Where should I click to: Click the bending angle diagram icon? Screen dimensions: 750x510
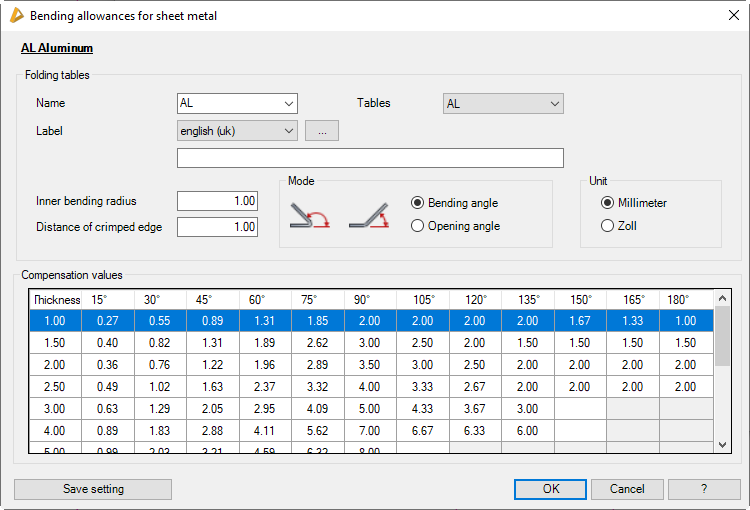pos(309,215)
